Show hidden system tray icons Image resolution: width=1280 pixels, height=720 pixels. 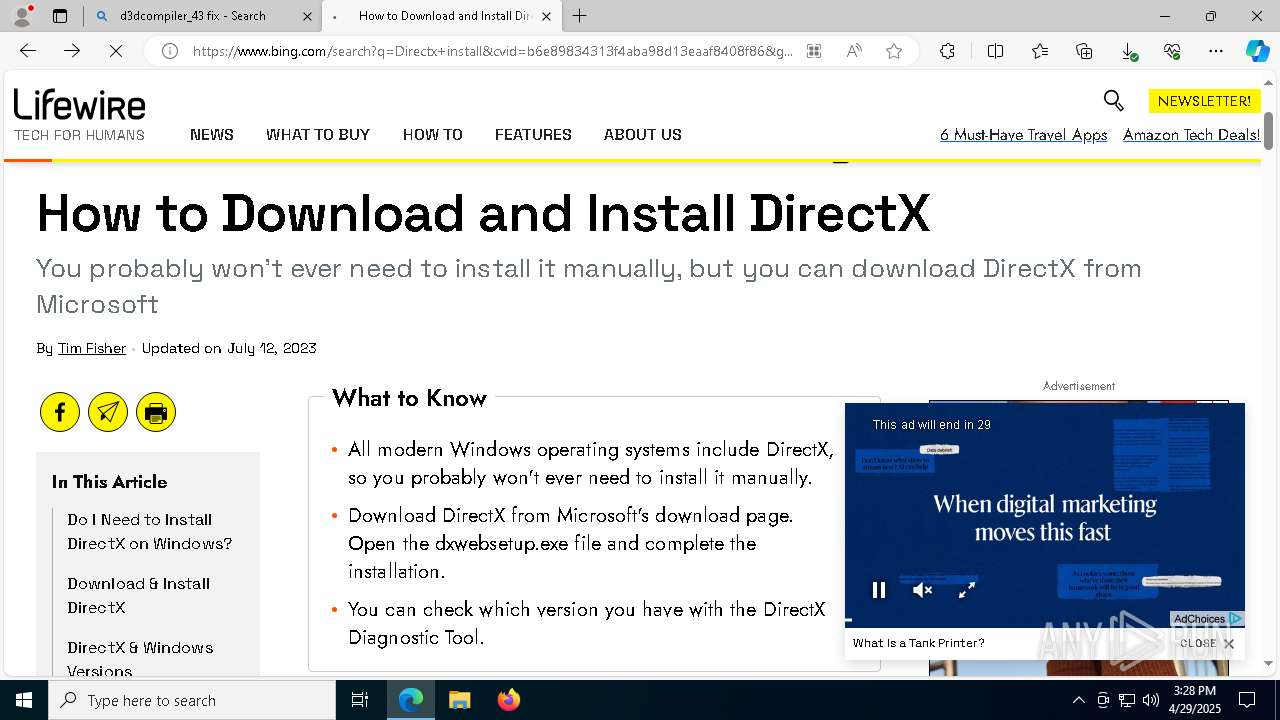1078,700
